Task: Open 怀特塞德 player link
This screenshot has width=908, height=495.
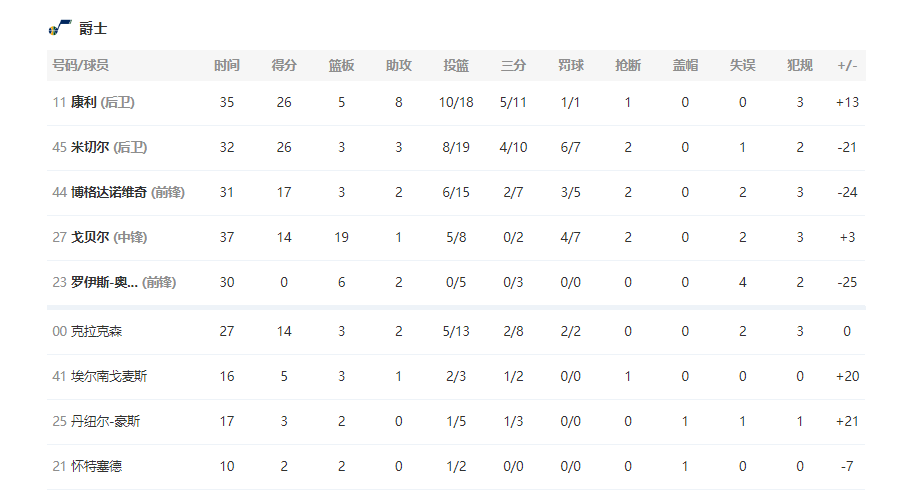Action: [x=97, y=466]
